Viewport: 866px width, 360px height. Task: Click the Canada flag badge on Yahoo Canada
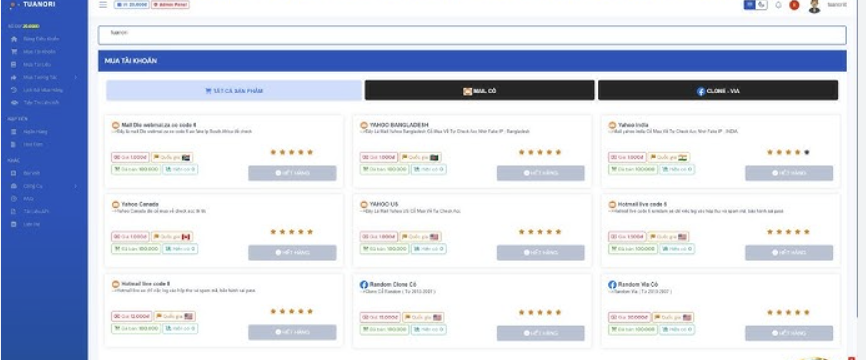[x=172, y=237]
